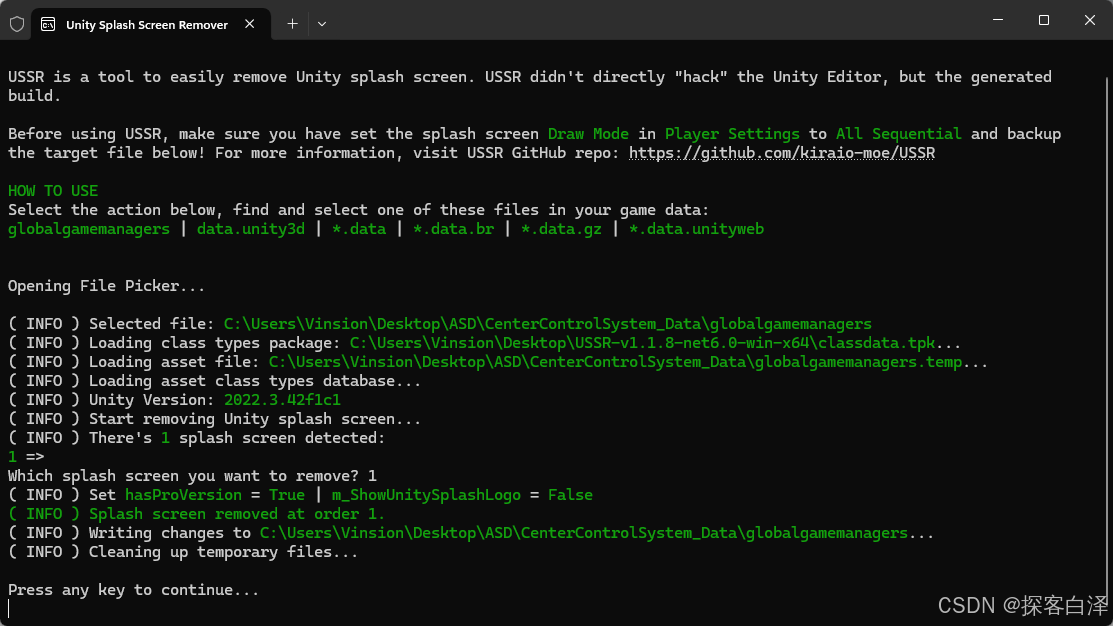Open a new terminal tab with plus

(x=292, y=24)
